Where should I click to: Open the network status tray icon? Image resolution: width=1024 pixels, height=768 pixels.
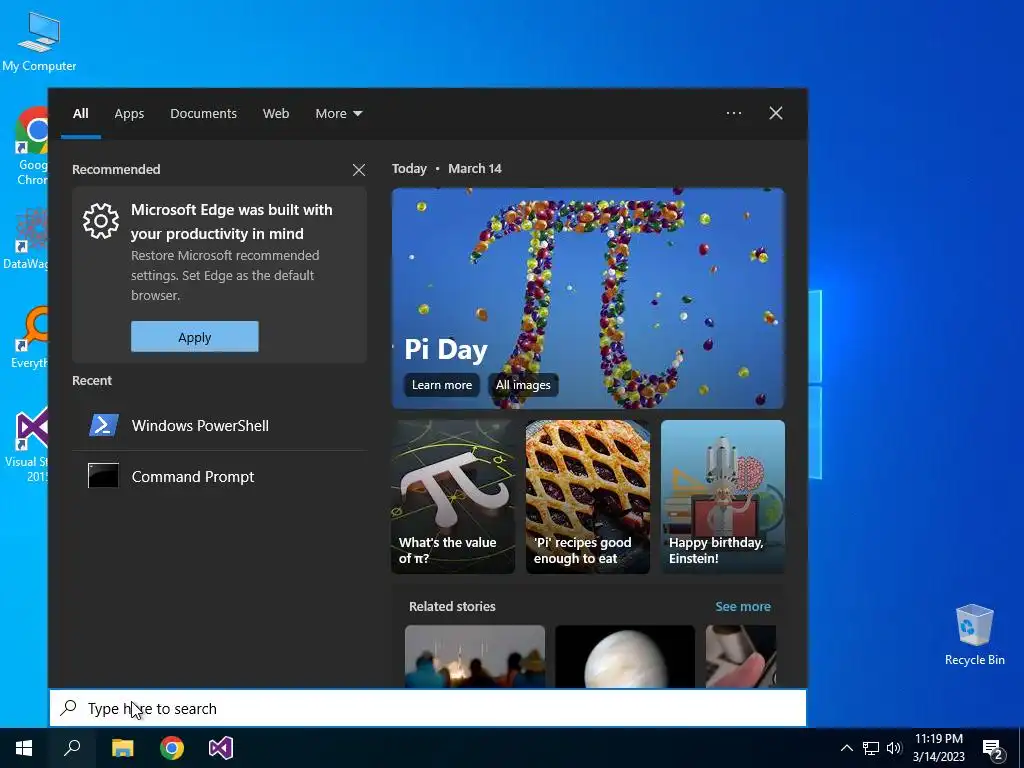(x=871, y=748)
